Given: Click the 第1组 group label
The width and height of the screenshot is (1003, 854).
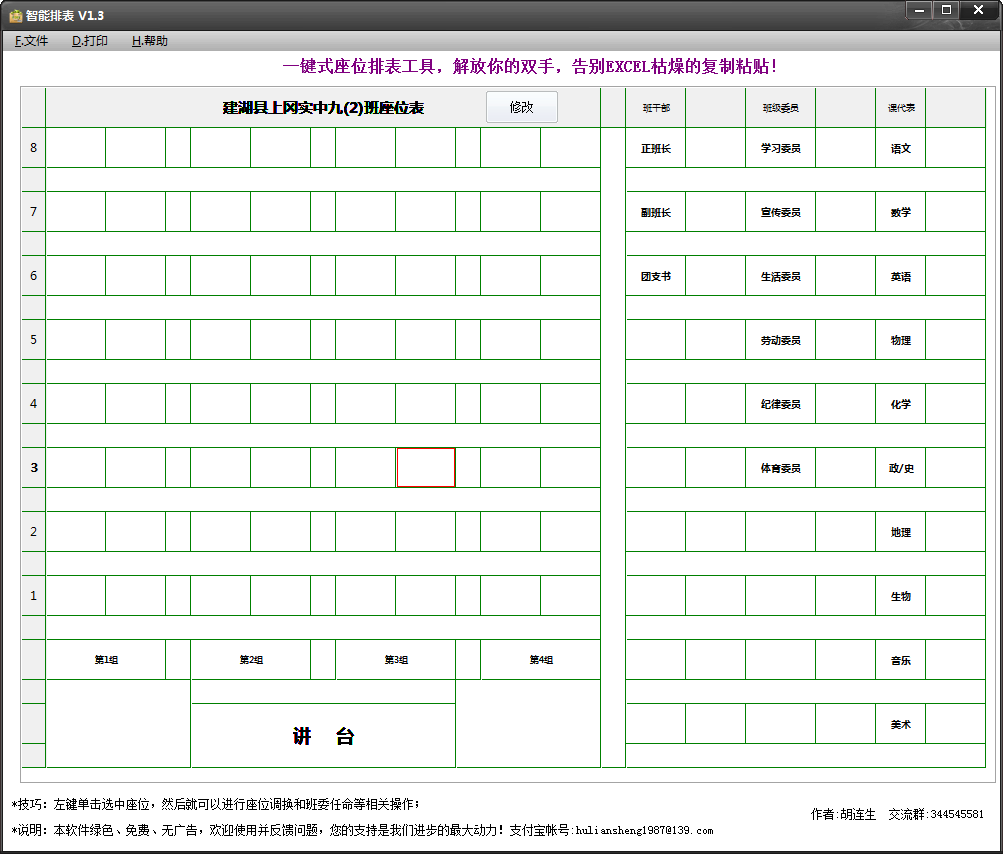Looking at the screenshot, I should (106, 659).
